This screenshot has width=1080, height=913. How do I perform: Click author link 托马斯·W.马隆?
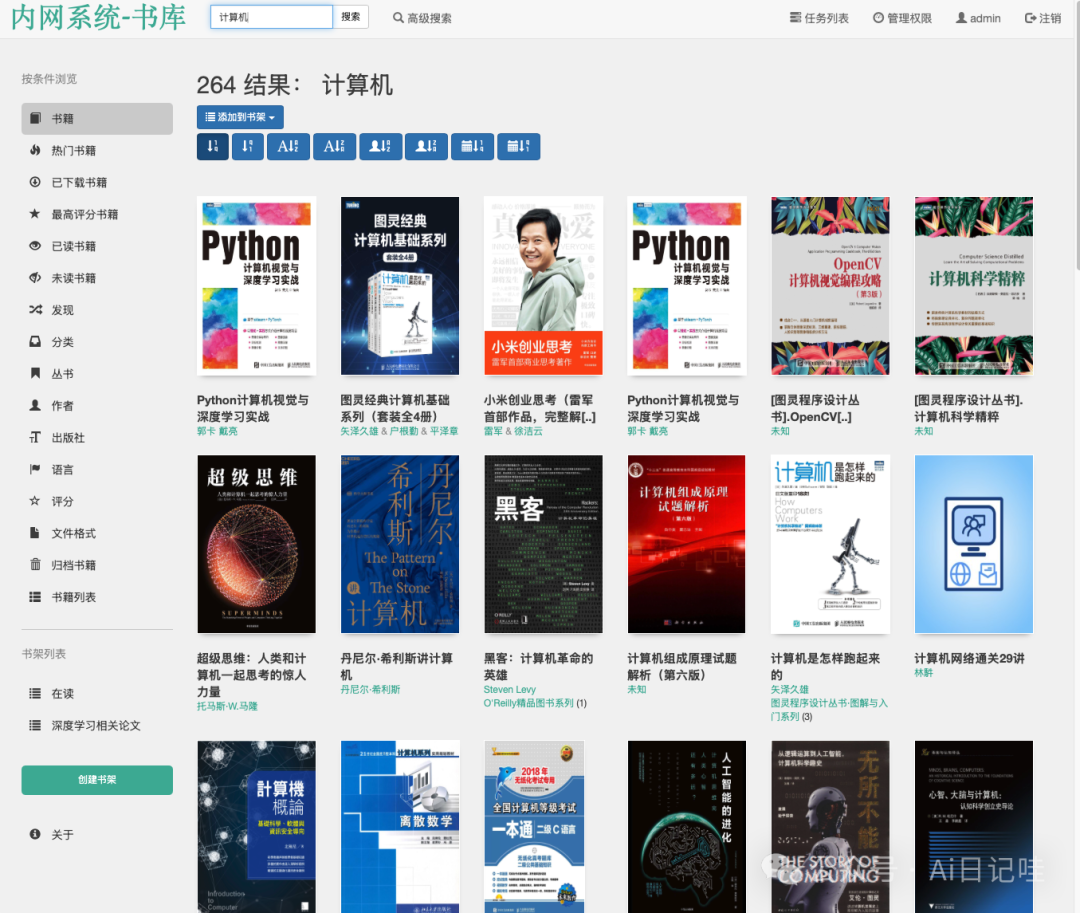(x=227, y=706)
